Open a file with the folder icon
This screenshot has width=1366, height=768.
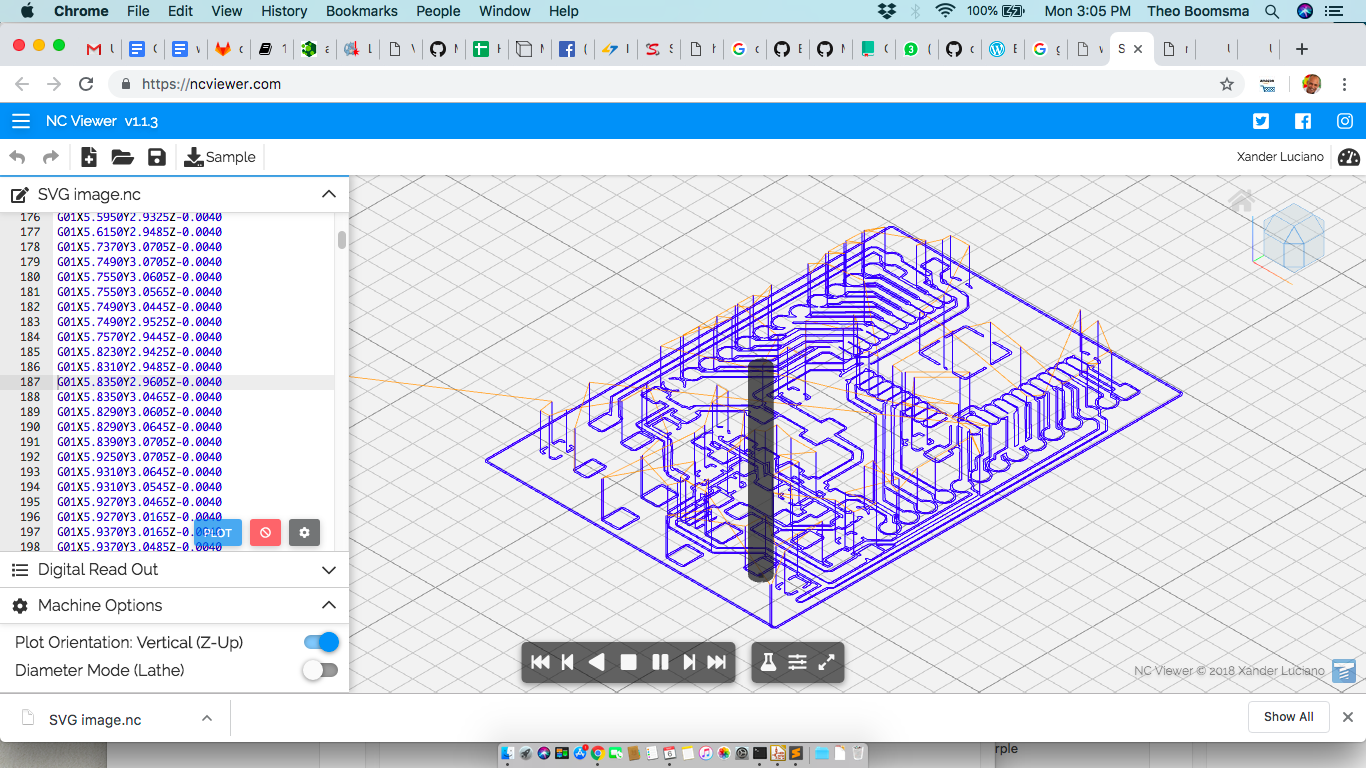[122, 157]
